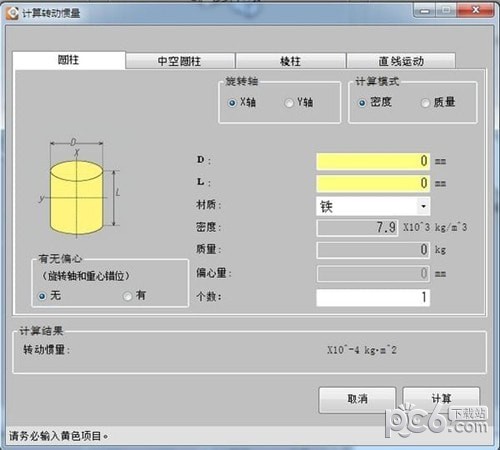500x450 pixels.
Task: Switch to the 中空圆柱 tab
Action: point(180,61)
